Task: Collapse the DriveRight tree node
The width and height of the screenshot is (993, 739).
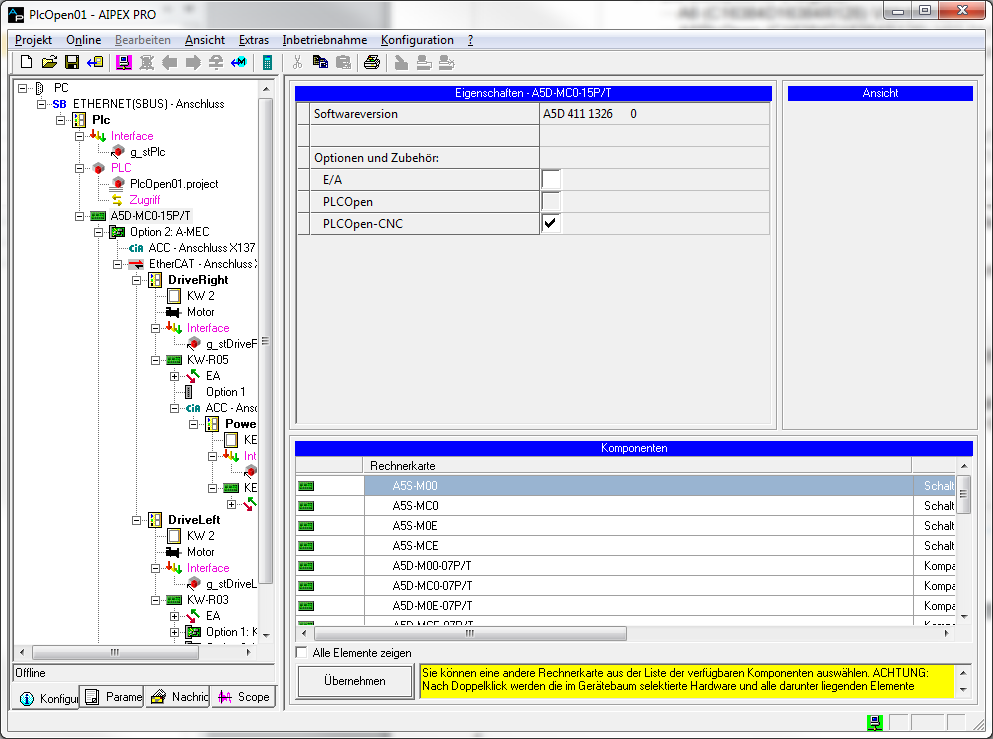Action: tap(136, 280)
